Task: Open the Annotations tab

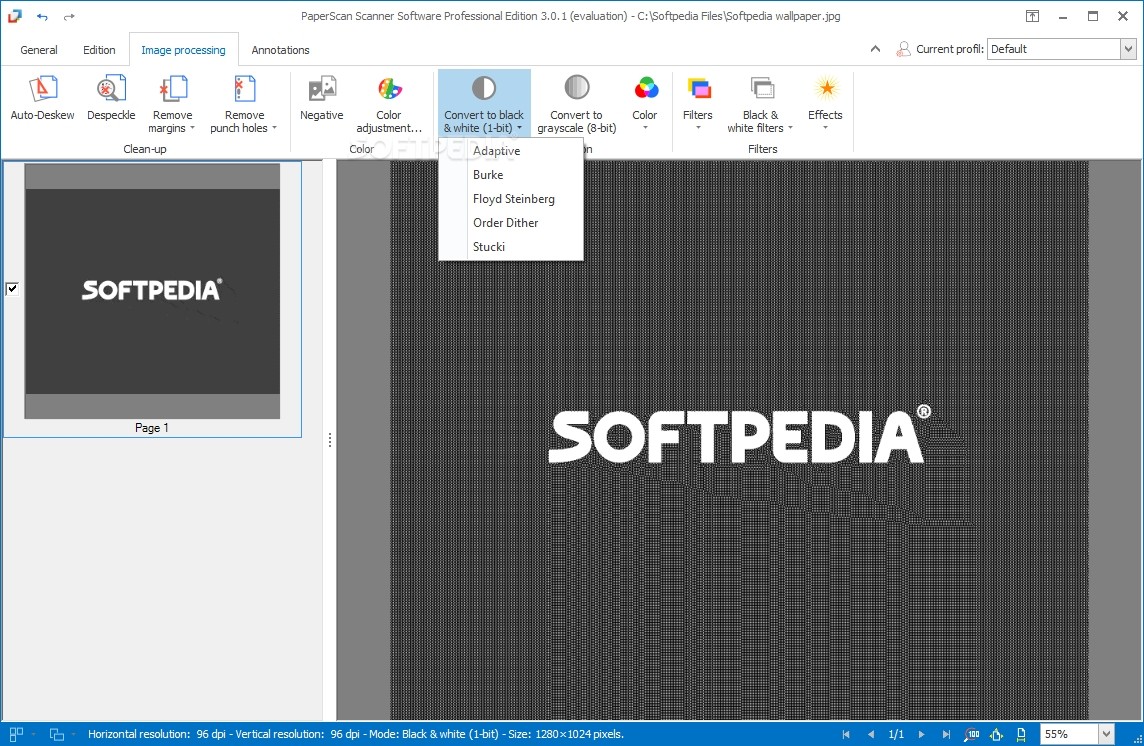Action: click(x=280, y=50)
